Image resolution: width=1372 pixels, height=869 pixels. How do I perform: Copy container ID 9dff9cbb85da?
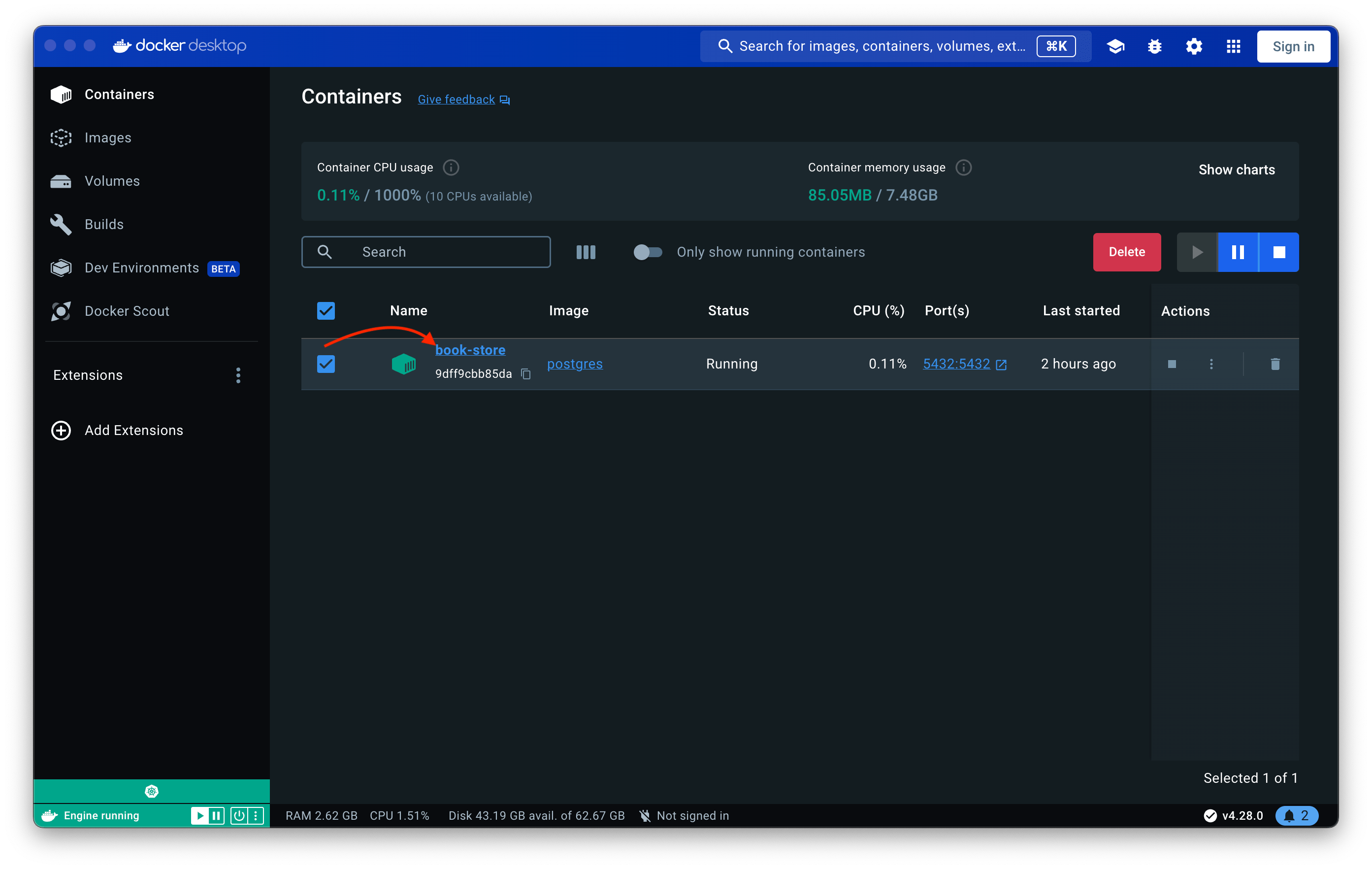click(x=525, y=374)
